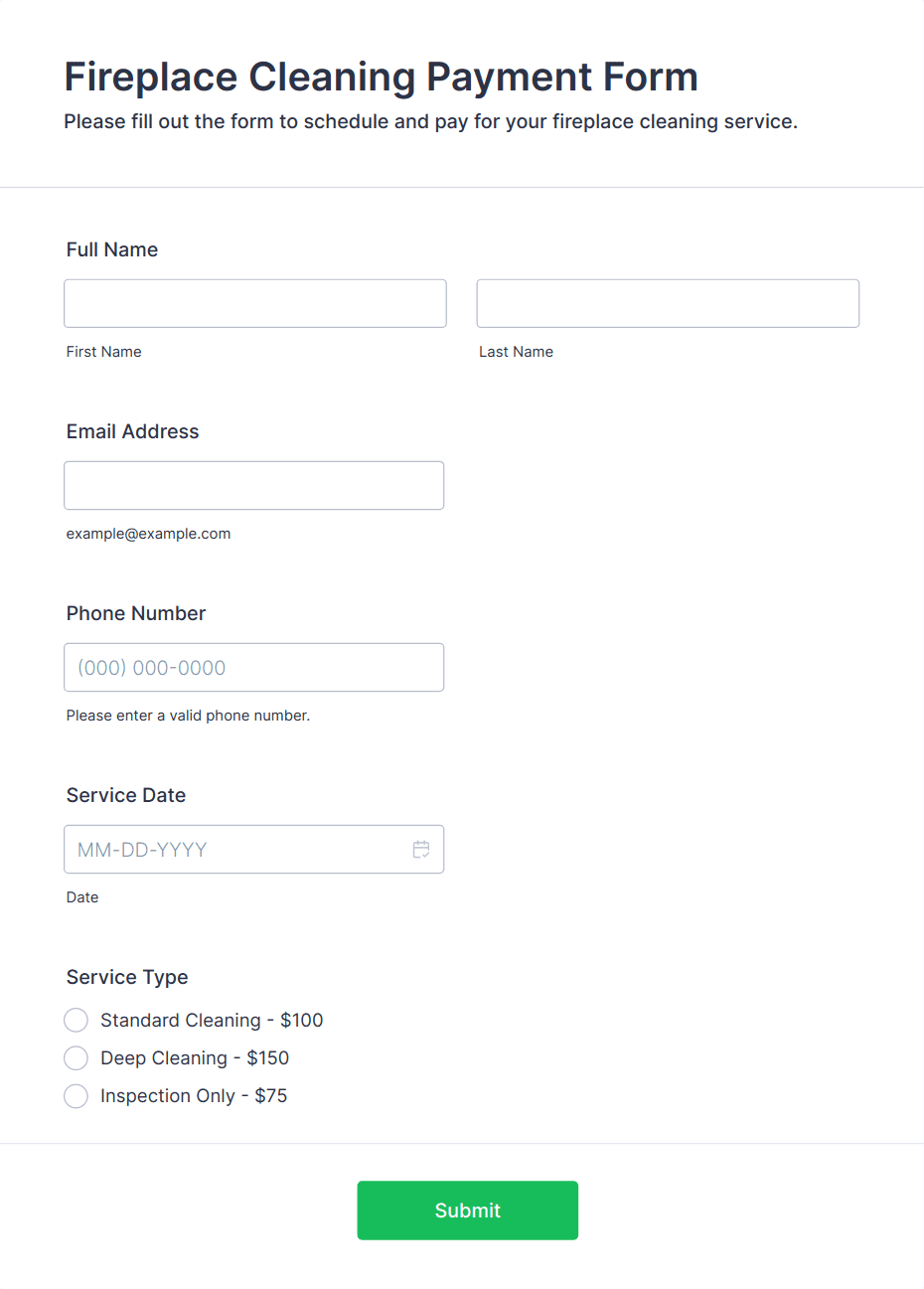Click the Email Address label
This screenshot has height=1289, width=924.
tap(133, 431)
